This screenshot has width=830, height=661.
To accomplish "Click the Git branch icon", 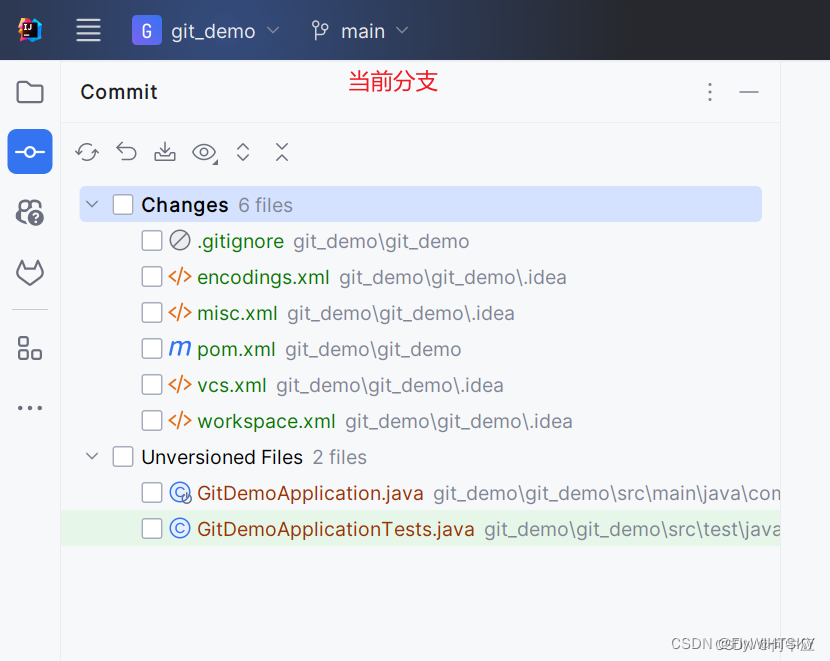I will click(320, 31).
